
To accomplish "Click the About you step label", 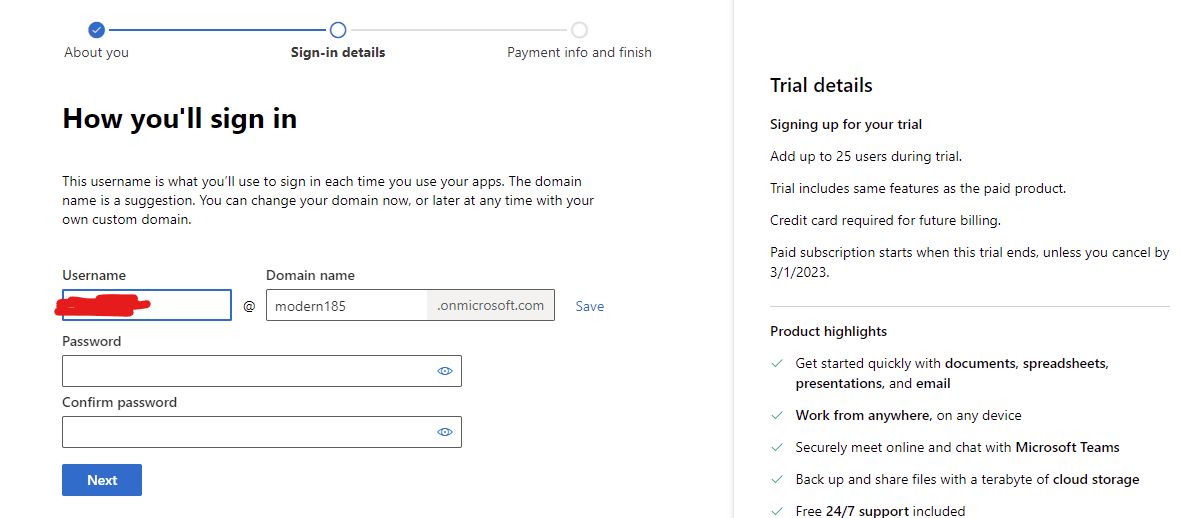I will point(96,53).
